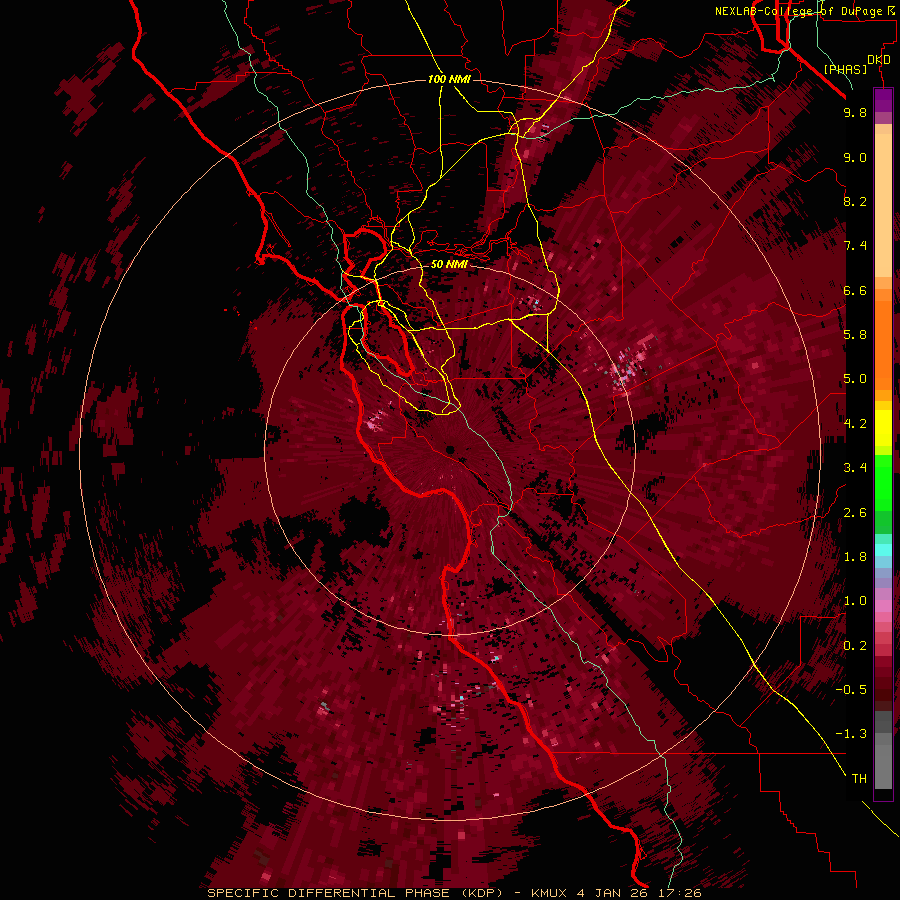Click the "50 NMI" range ring label
Image resolution: width=900 pixels, height=900 pixels.
point(449,265)
